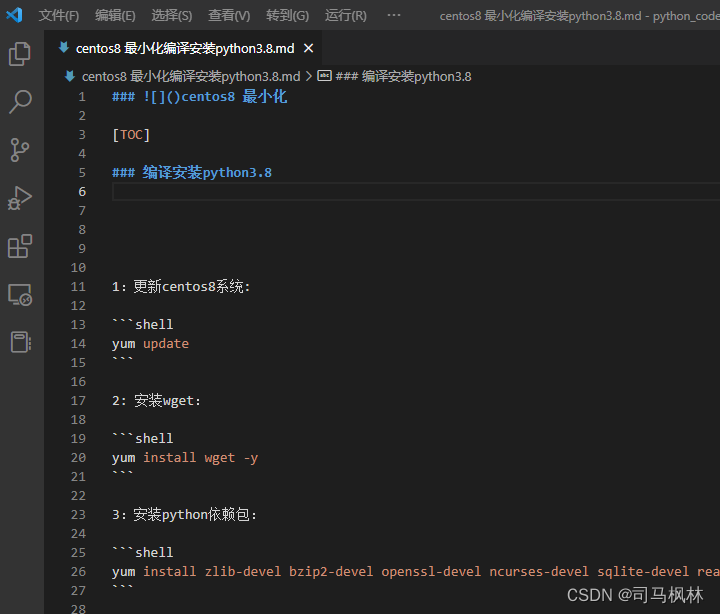Click the heading '### 编译安装python3.8' on line 5
This screenshot has height=614, width=720.
pos(192,173)
